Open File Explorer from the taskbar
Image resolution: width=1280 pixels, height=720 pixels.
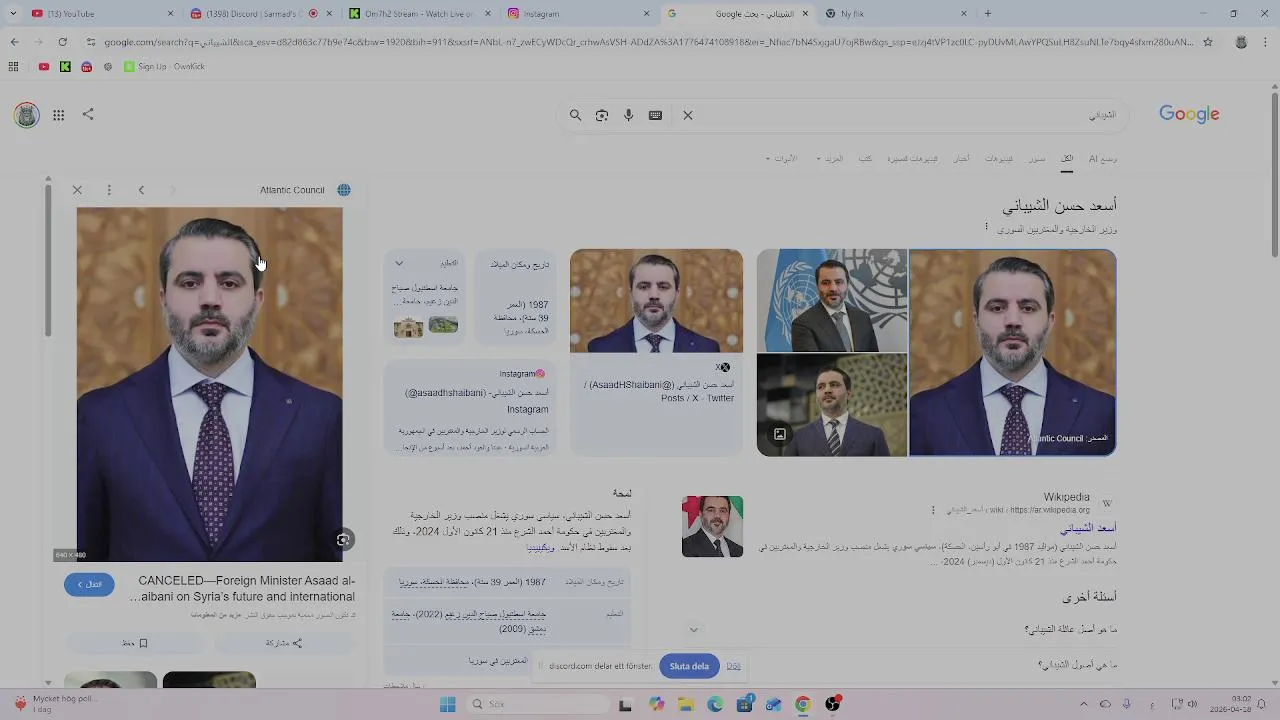point(686,705)
